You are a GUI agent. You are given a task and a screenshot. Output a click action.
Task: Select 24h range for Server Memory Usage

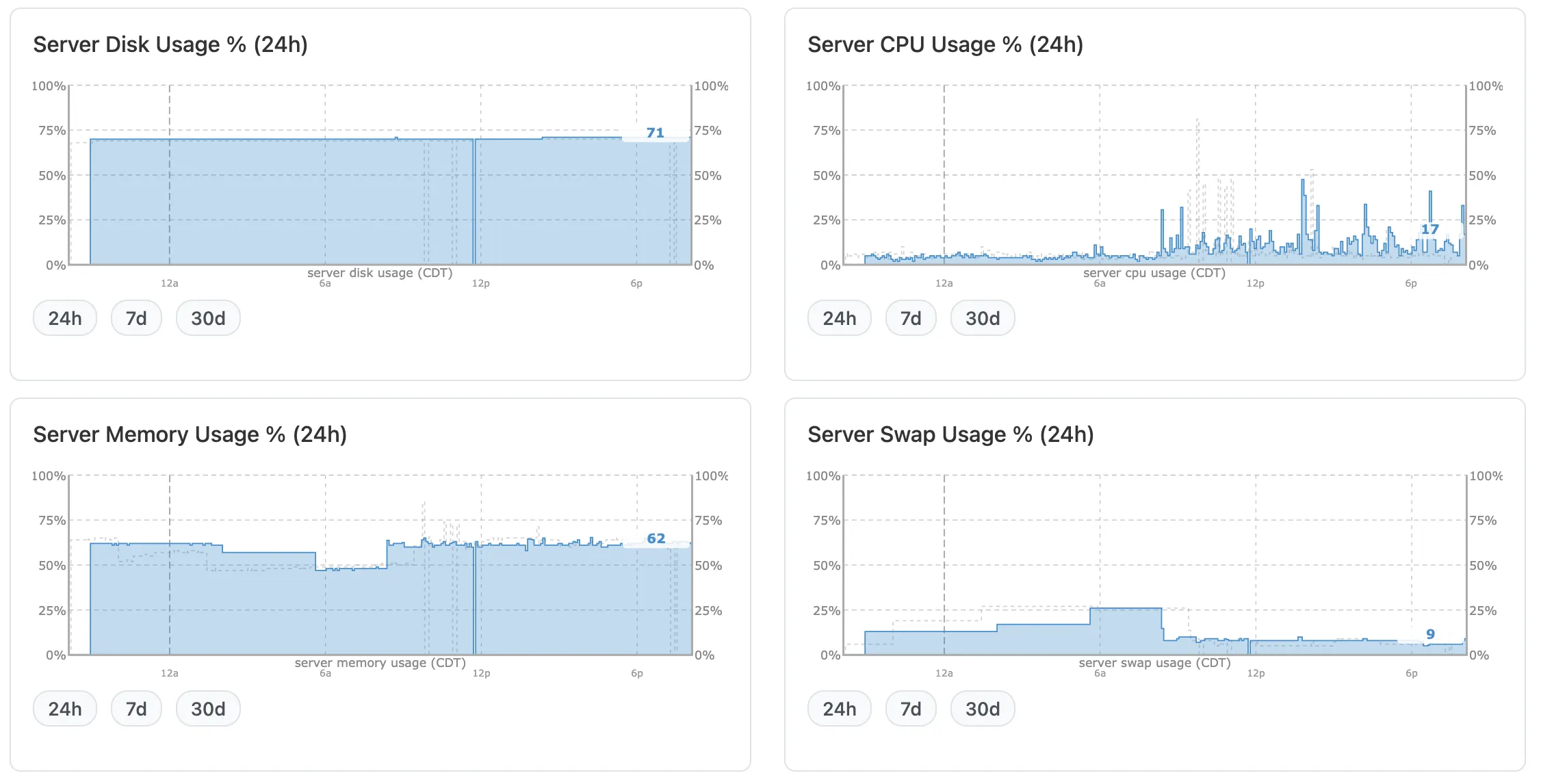[x=65, y=709]
